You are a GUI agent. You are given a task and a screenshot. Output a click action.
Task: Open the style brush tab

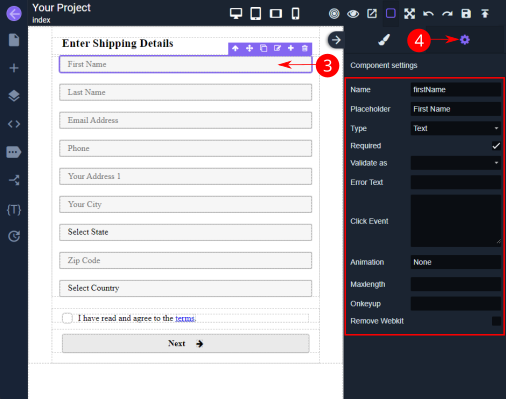384,40
